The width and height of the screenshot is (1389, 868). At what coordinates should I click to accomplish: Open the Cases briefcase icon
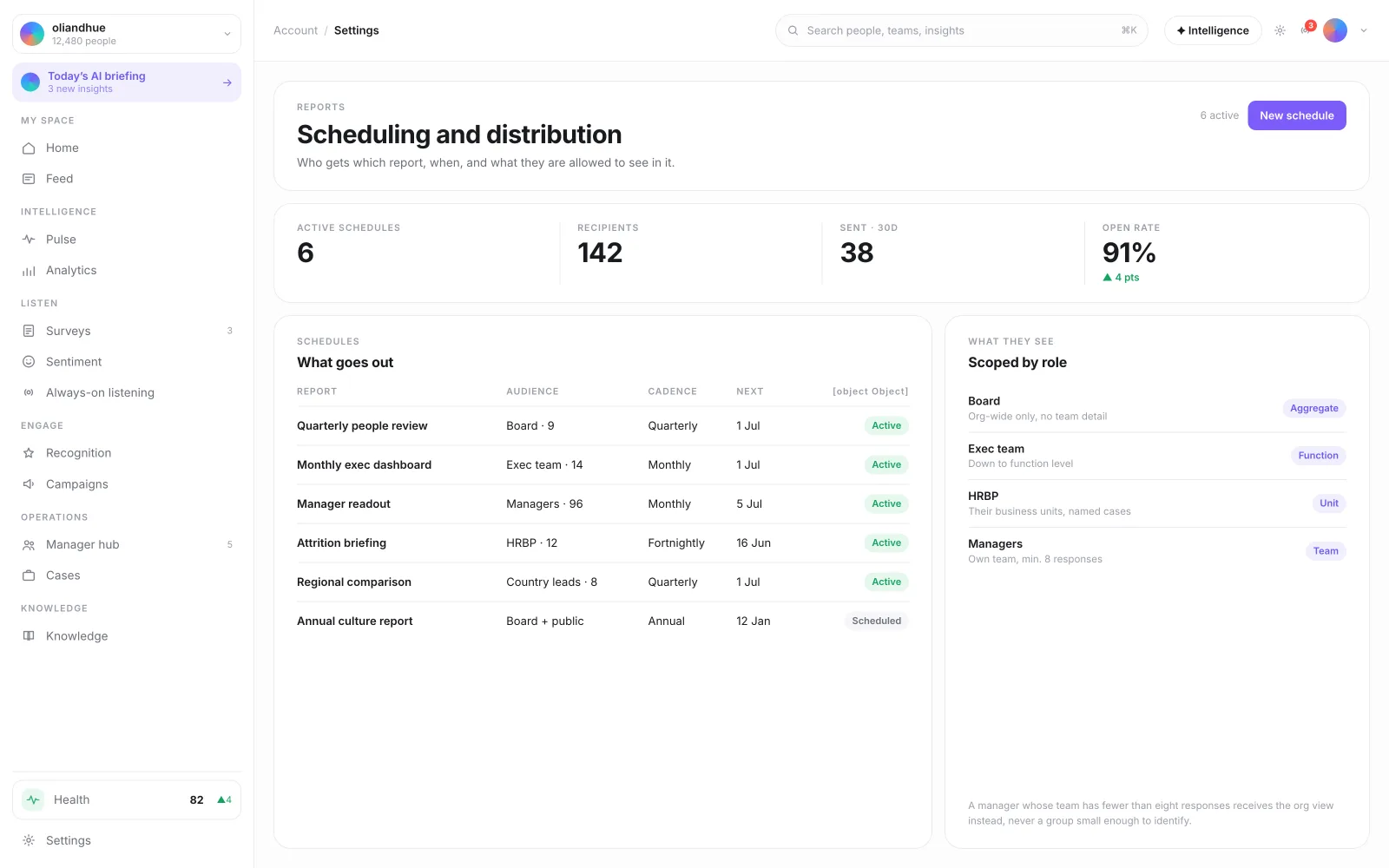[x=29, y=575]
